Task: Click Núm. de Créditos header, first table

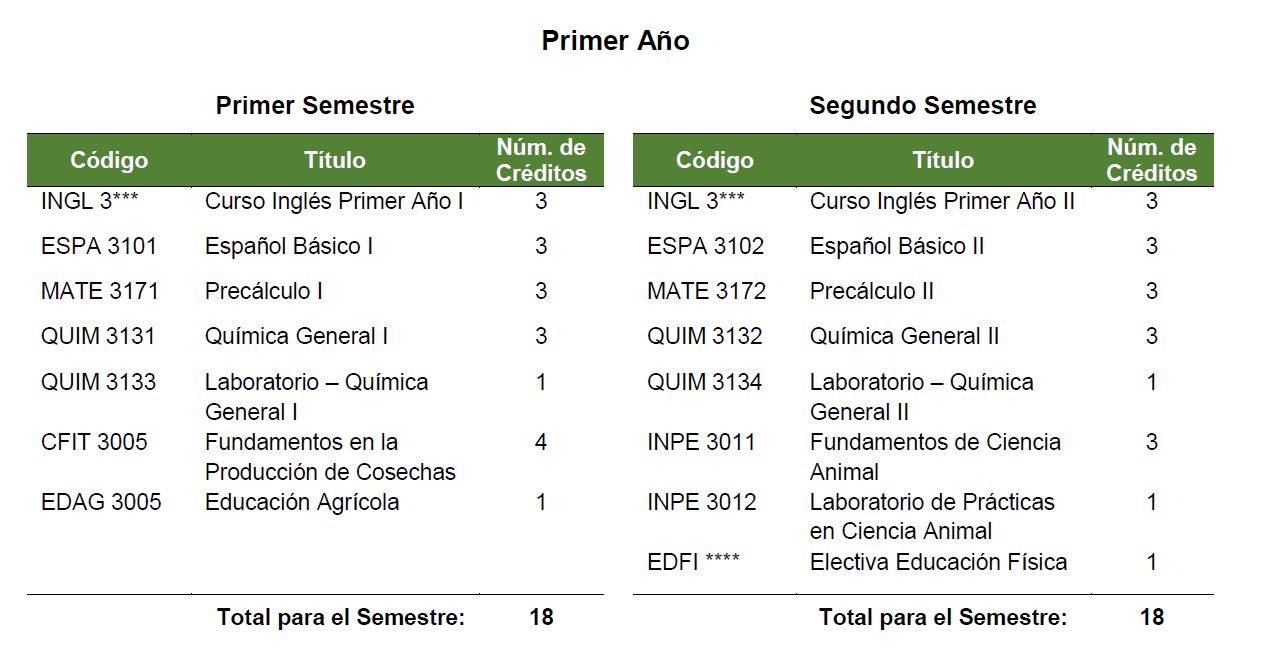Action: [x=541, y=160]
